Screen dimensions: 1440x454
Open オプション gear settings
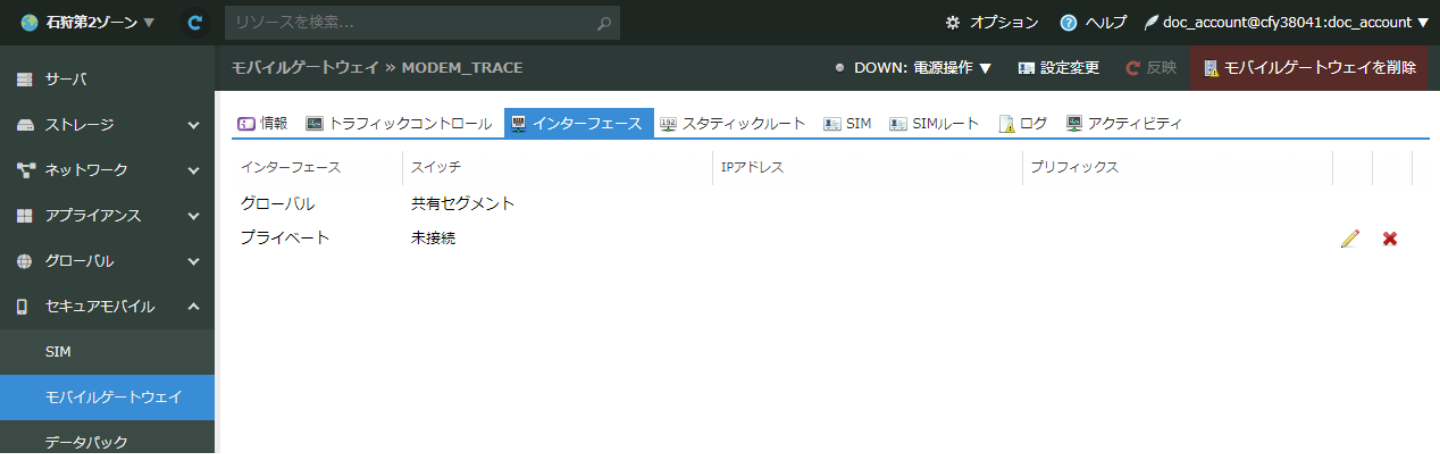[991, 22]
